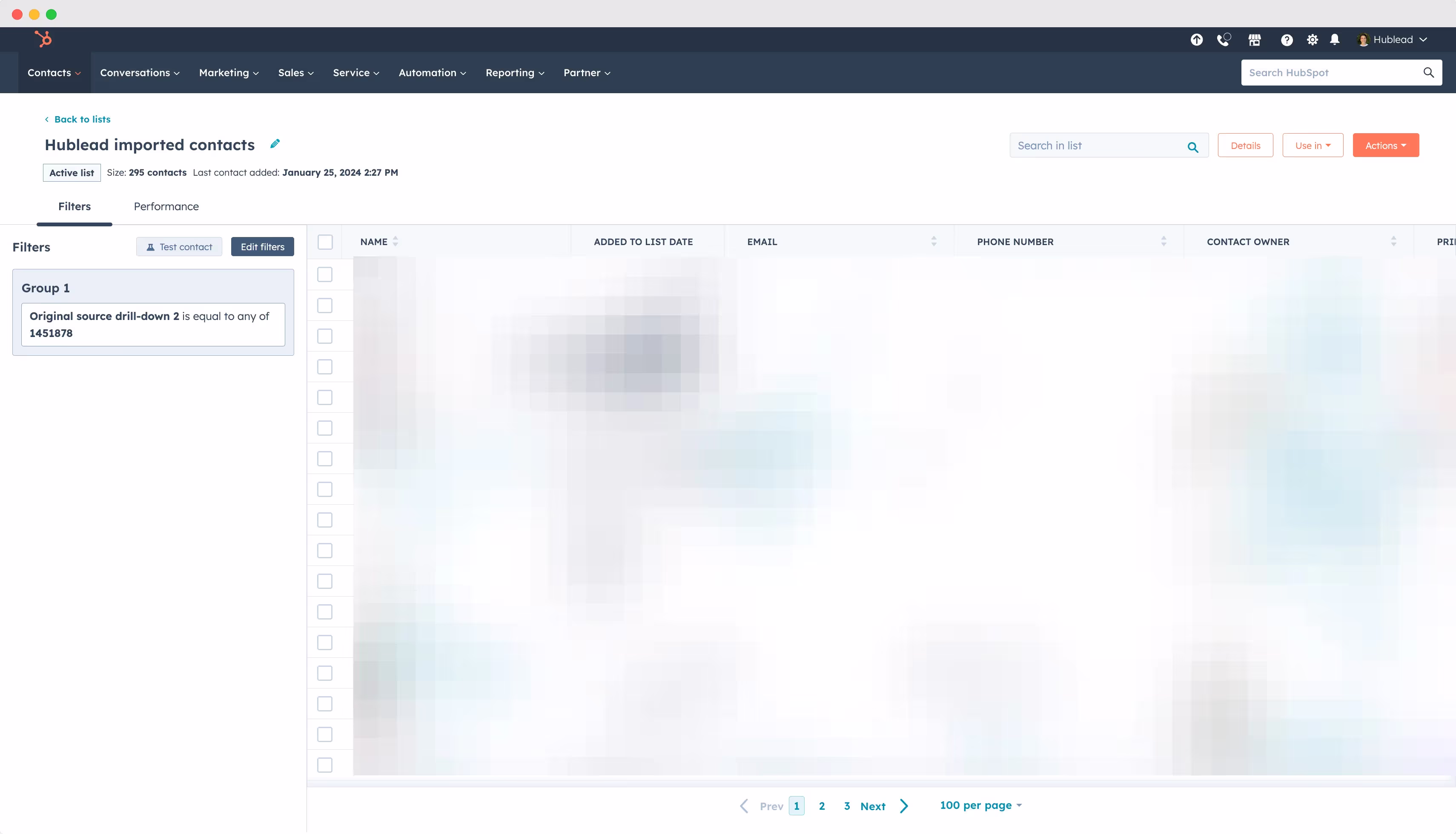
Task: Expand the Conversations menu
Action: click(x=140, y=73)
